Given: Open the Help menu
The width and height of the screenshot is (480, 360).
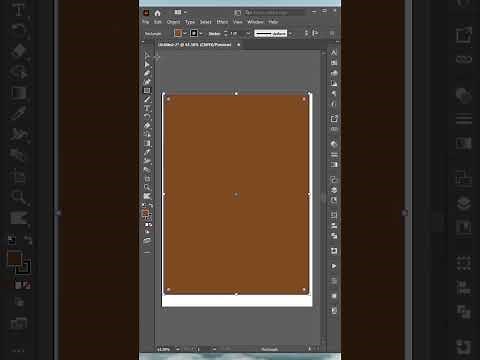Looking at the screenshot, I should pyautogui.click(x=273, y=22).
